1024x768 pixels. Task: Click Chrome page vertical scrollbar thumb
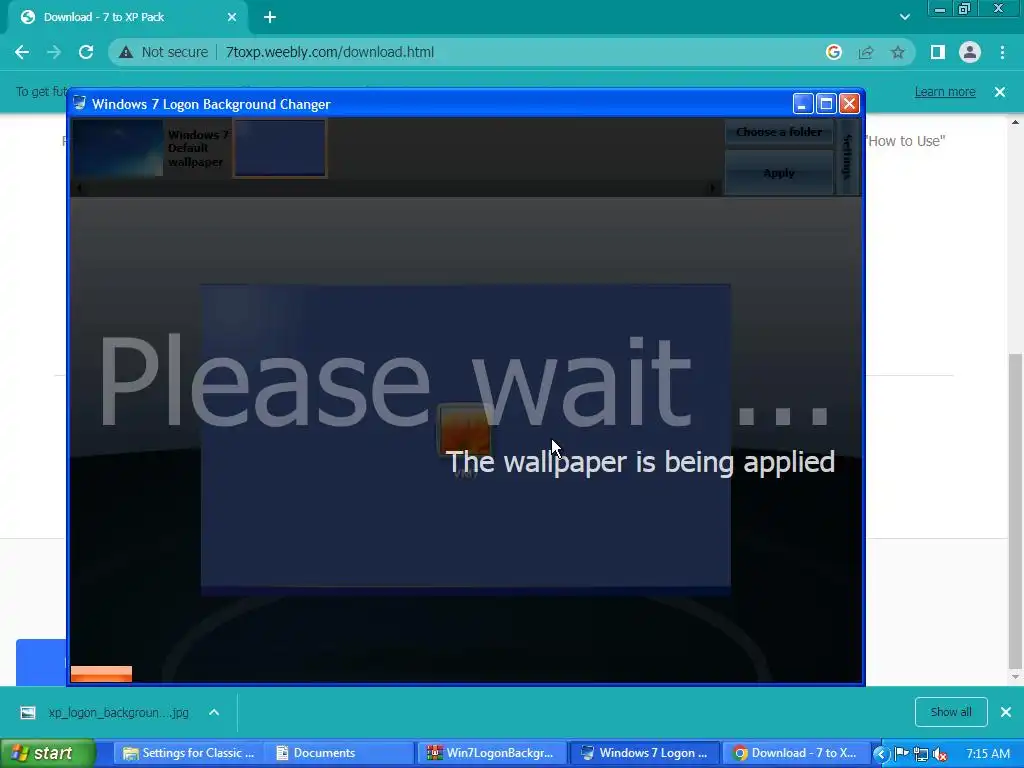point(1015,511)
